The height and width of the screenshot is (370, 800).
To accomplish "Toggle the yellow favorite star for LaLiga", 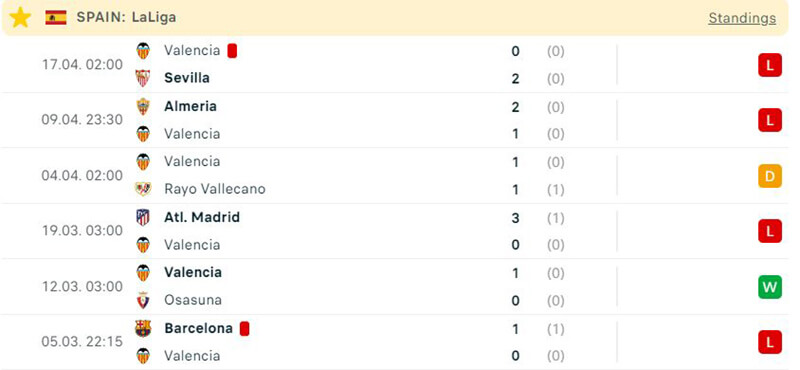I will [20, 18].
